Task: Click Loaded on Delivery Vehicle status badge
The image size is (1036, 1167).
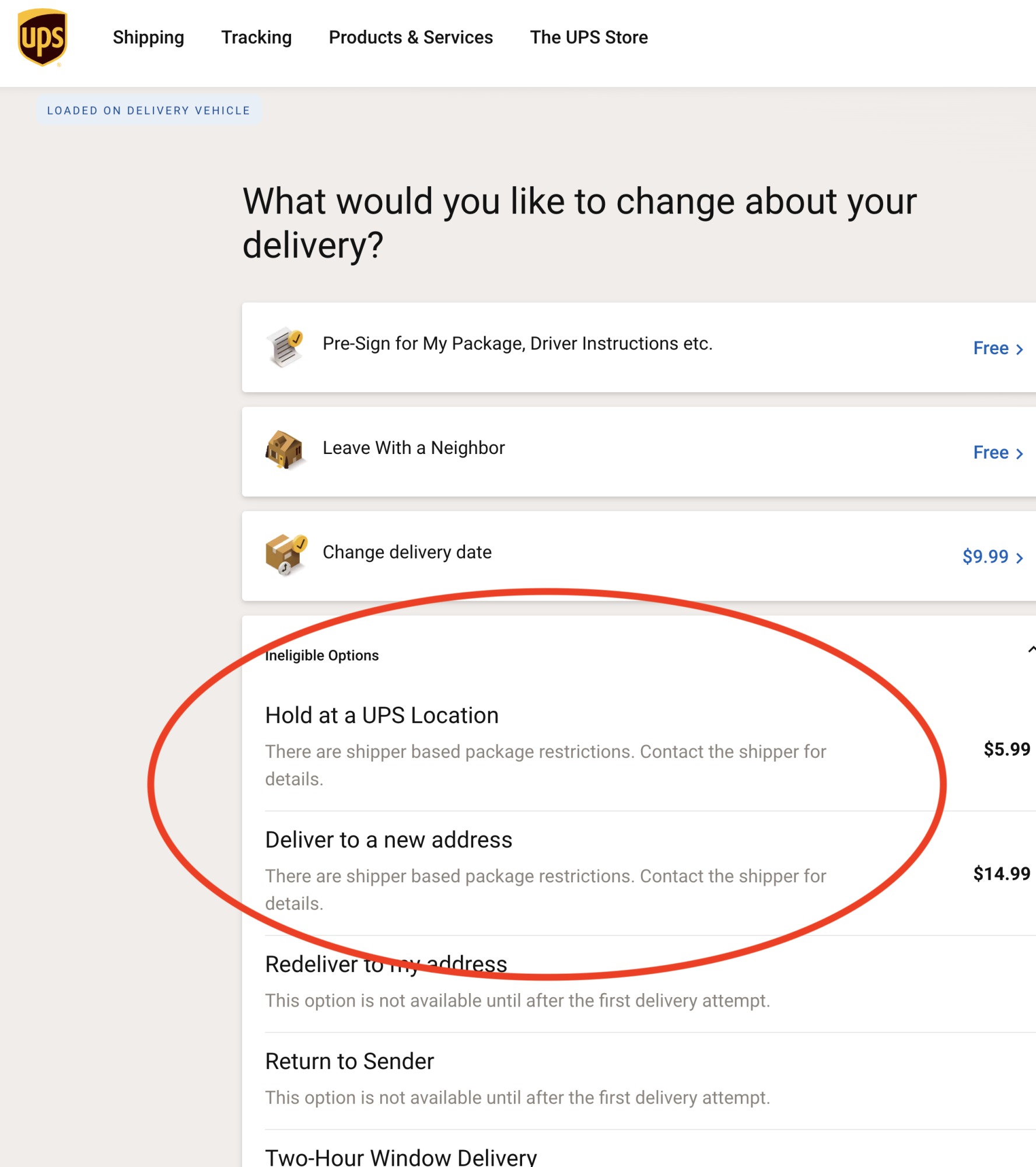Action: tap(149, 110)
